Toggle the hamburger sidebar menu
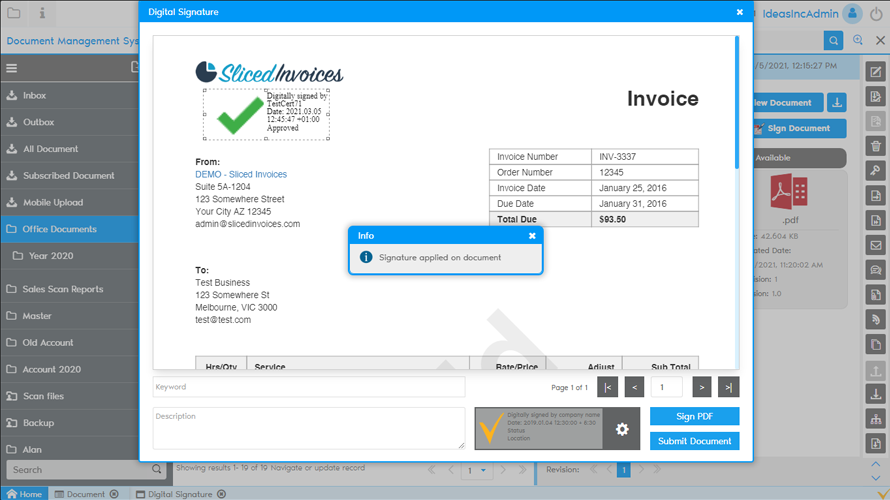890x500 pixels. click(x=11, y=68)
